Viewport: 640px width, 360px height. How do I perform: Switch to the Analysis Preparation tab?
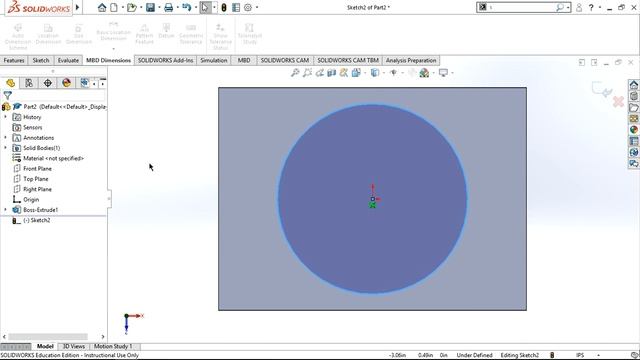[411, 60]
